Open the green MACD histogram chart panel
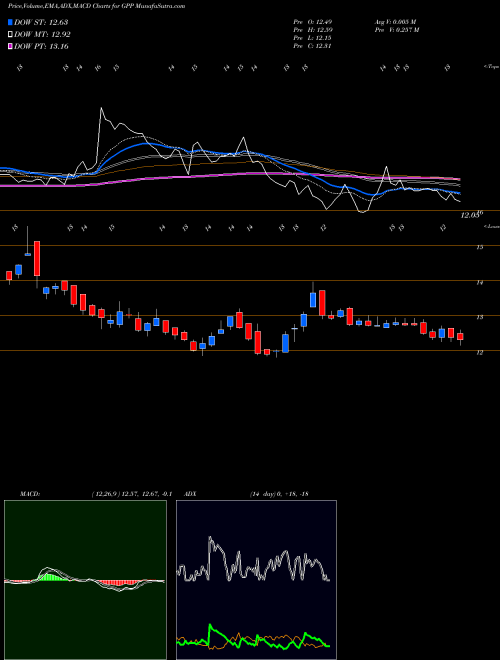Image resolution: width=500 pixels, height=660 pixels. 85,580
